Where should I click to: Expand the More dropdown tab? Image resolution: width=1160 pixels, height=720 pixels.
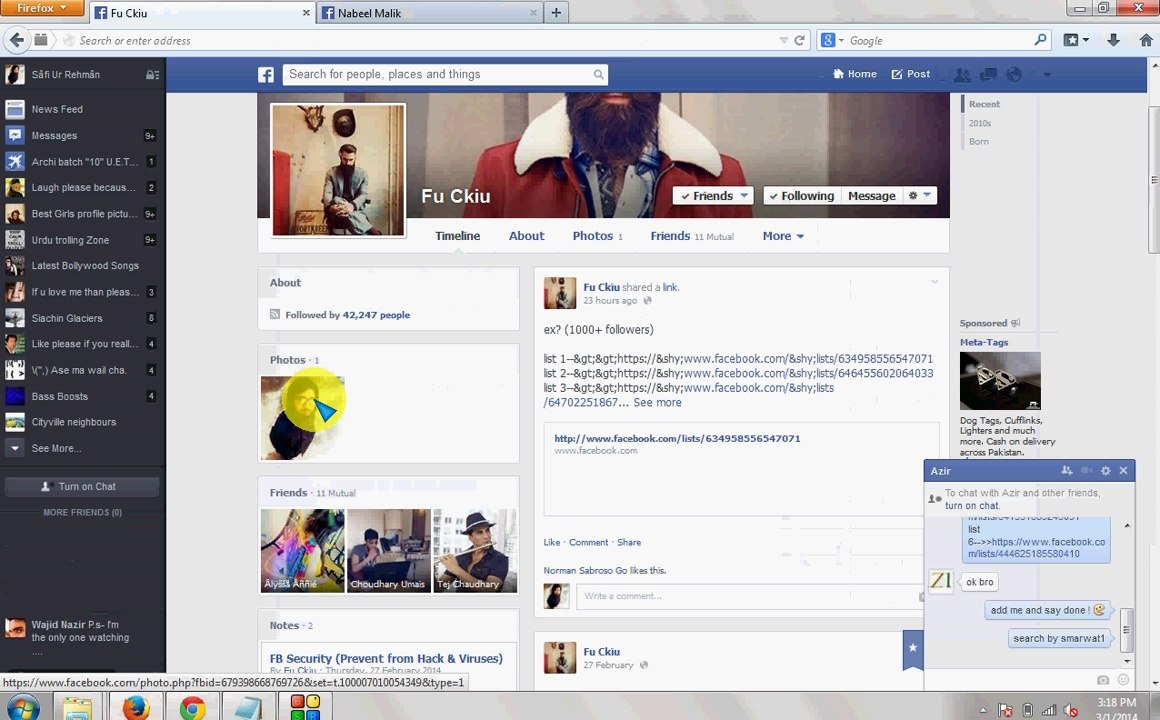tap(783, 236)
